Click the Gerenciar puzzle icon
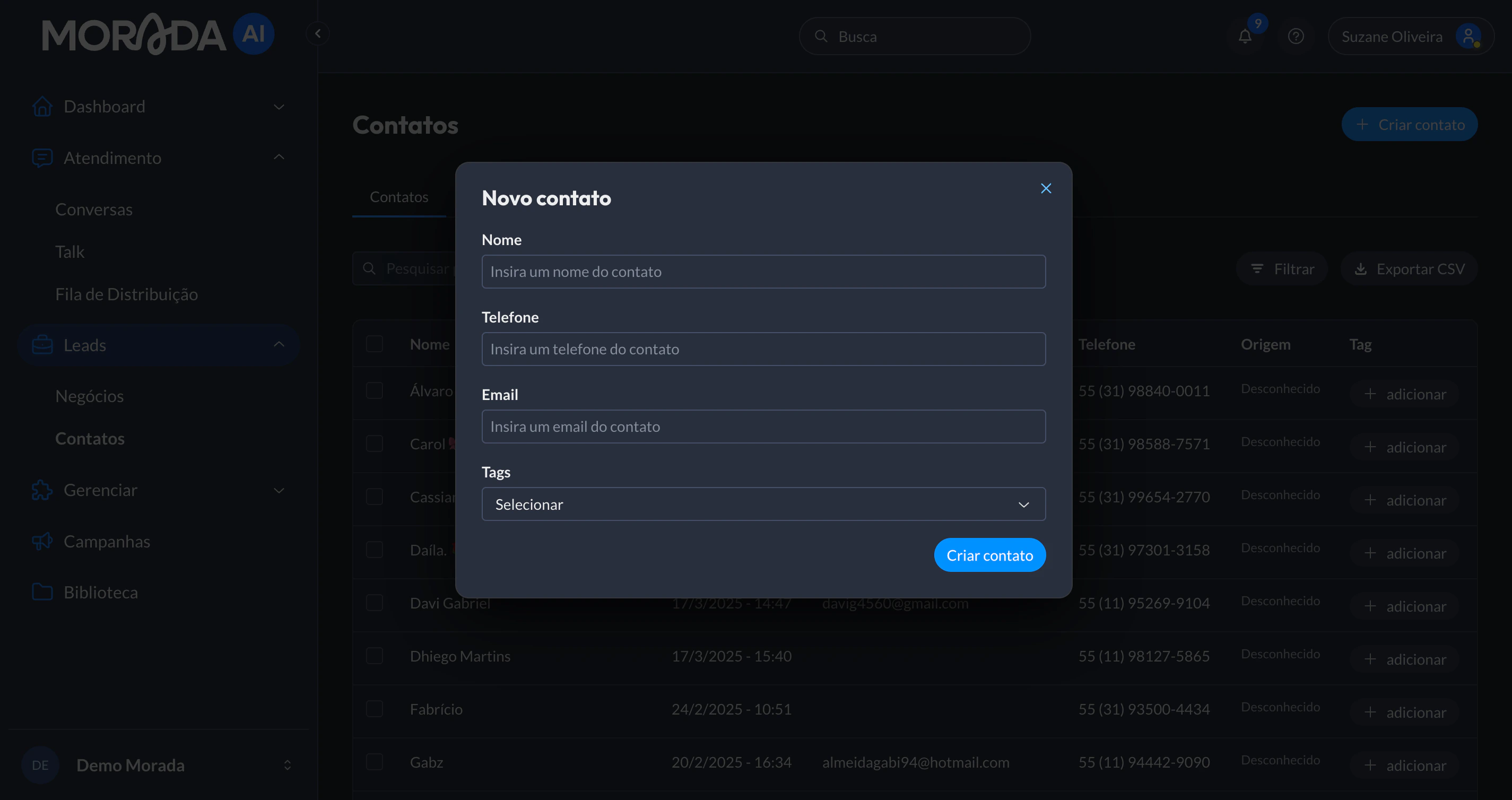This screenshot has width=1512, height=800. 42,490
